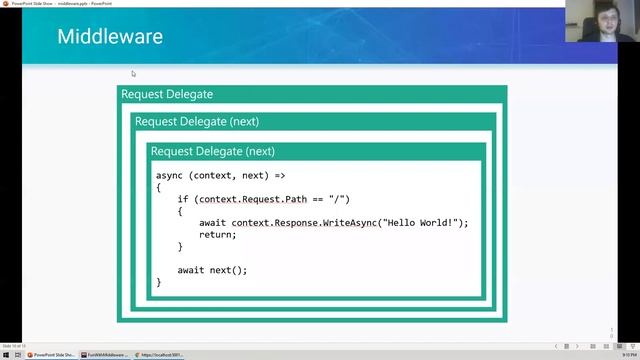Click outermost Request Delegate heading
640x360 pixels.
pos(167,94)
